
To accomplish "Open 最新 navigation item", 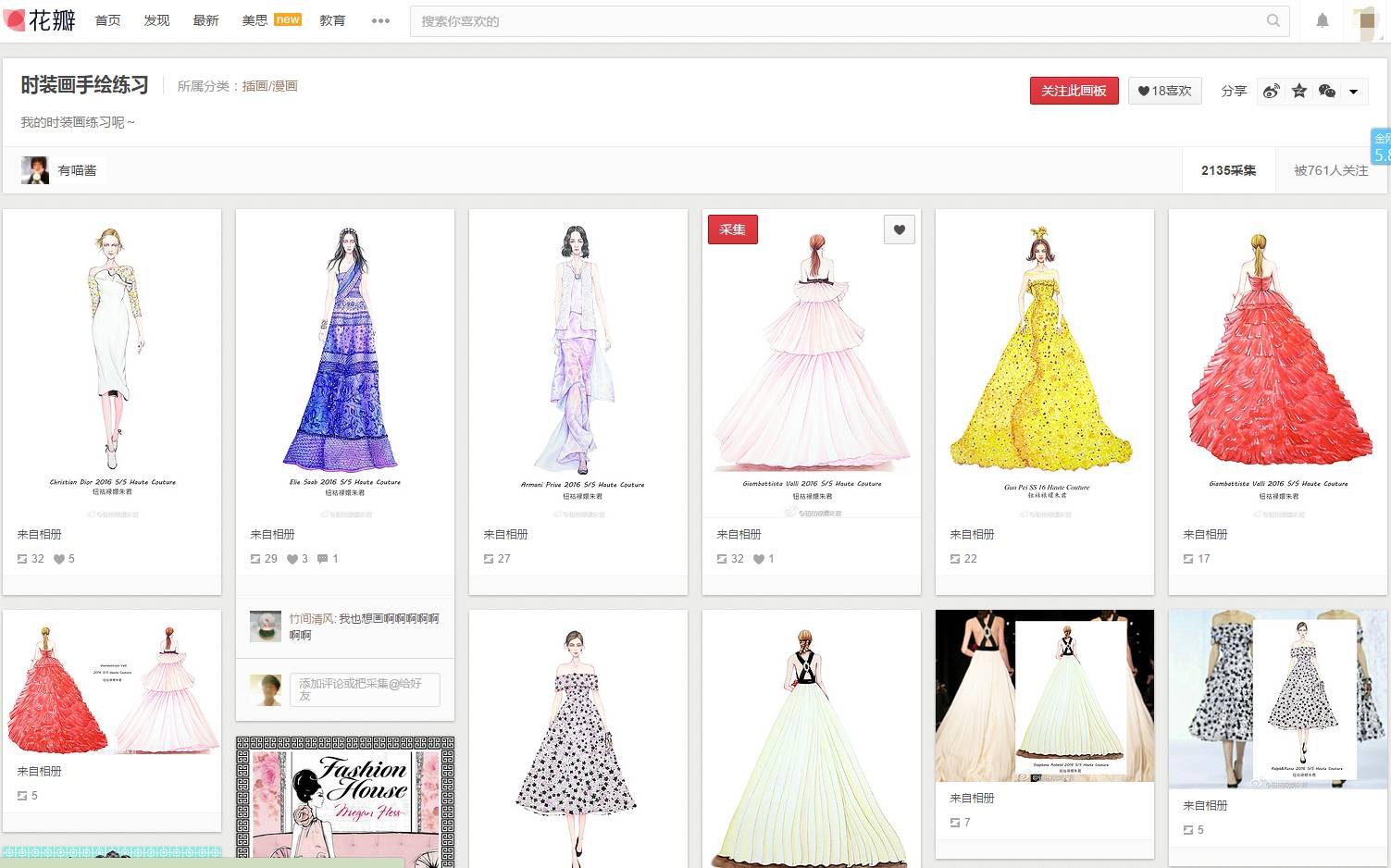I will tap(205, 20).
